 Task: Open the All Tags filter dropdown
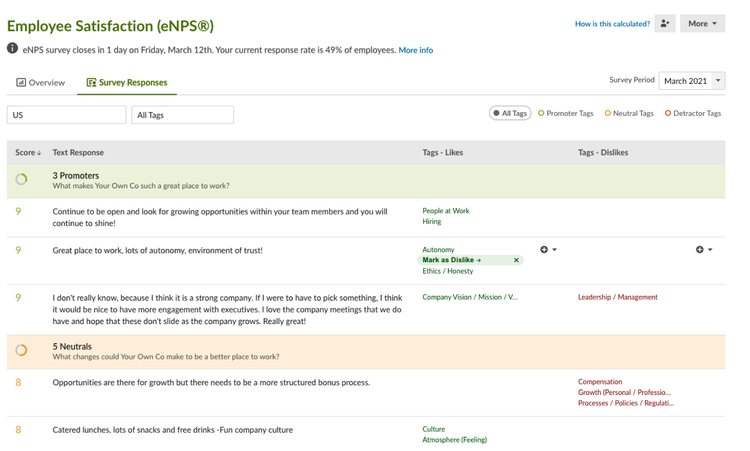pos(183,115)
